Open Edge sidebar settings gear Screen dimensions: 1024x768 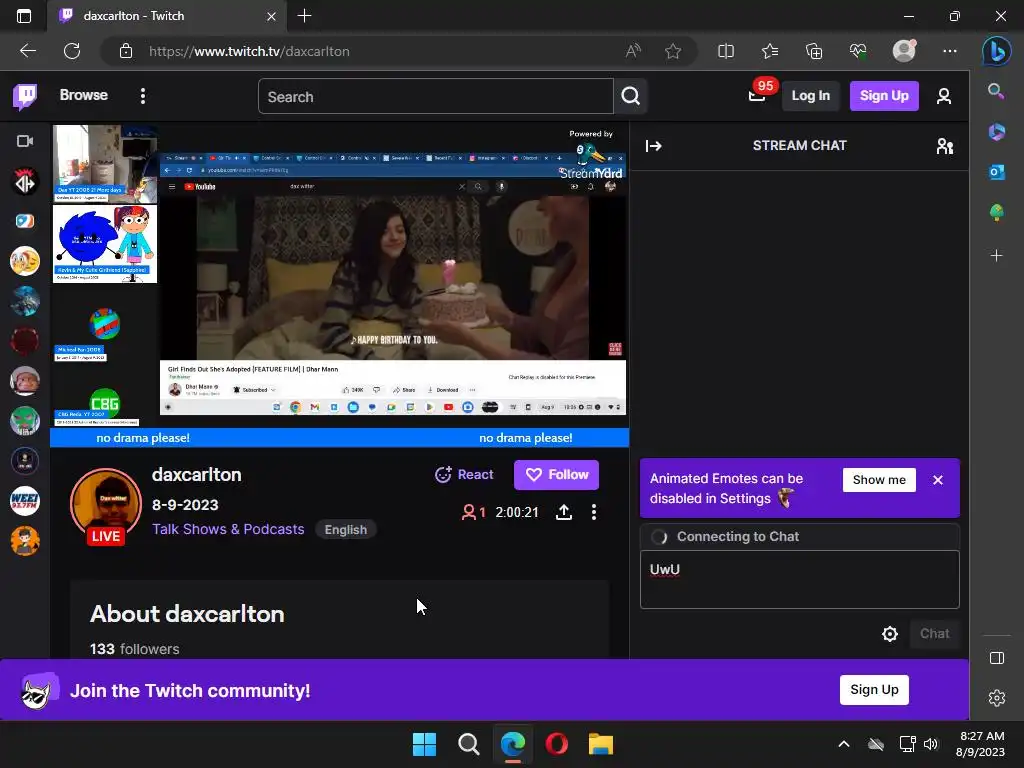pos(997,698)
